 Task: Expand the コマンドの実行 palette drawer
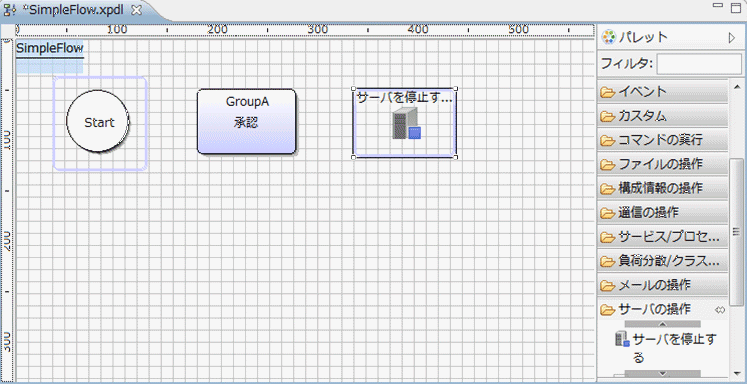point(663,140)
